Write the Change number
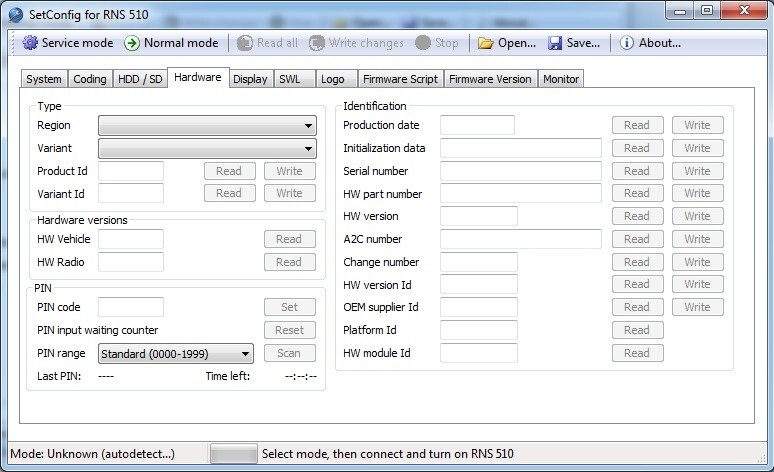 pyautogui.click(x=697, y=262)
